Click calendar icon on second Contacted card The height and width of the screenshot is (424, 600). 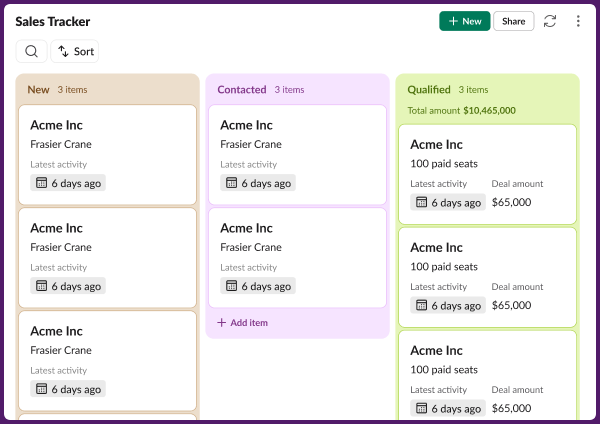coord(231,285)
